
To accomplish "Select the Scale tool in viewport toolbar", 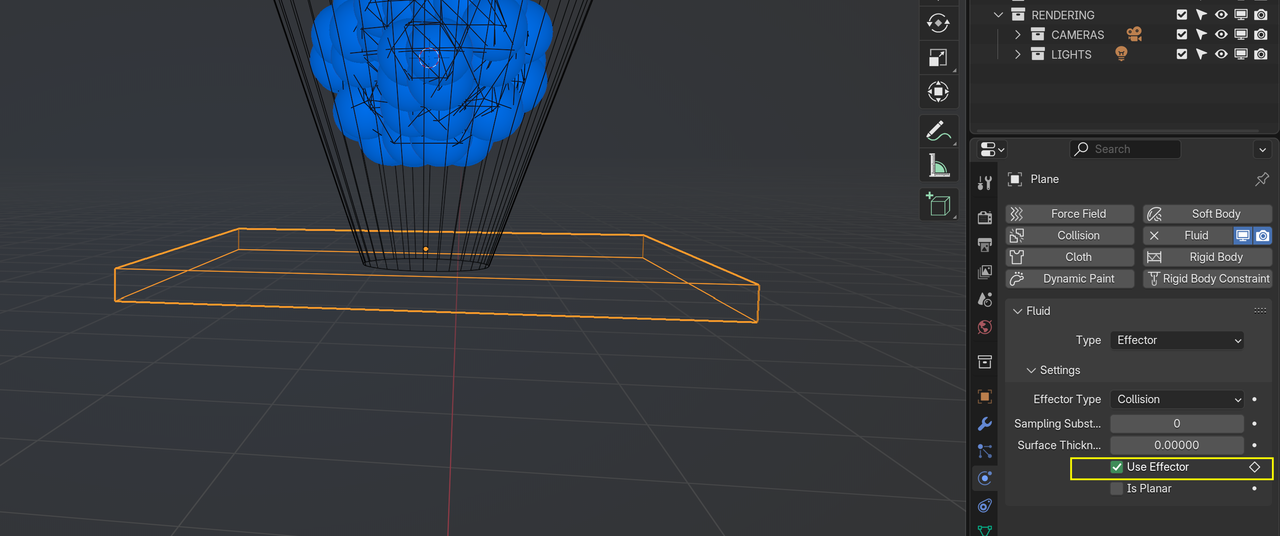I will pos(938,57).
